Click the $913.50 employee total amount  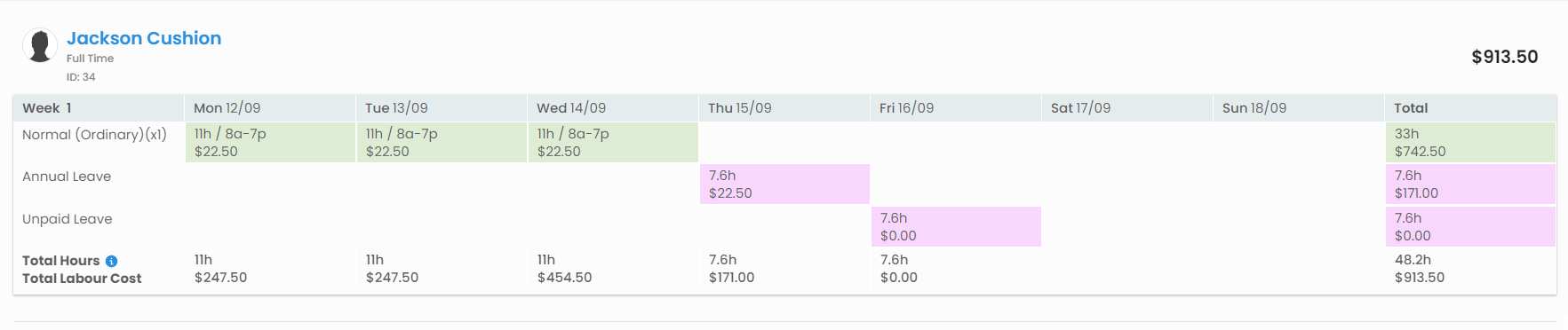(x=1505, y=57)
